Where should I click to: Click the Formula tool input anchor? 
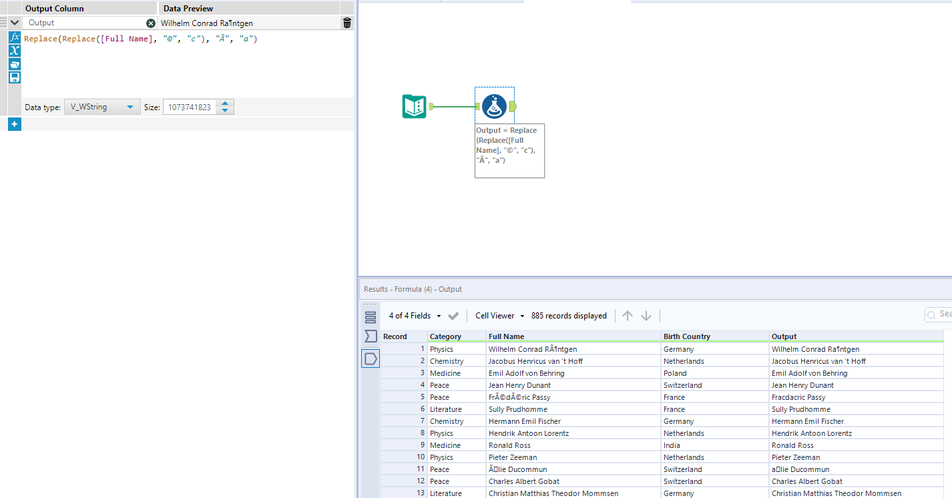tap(478, 106)
